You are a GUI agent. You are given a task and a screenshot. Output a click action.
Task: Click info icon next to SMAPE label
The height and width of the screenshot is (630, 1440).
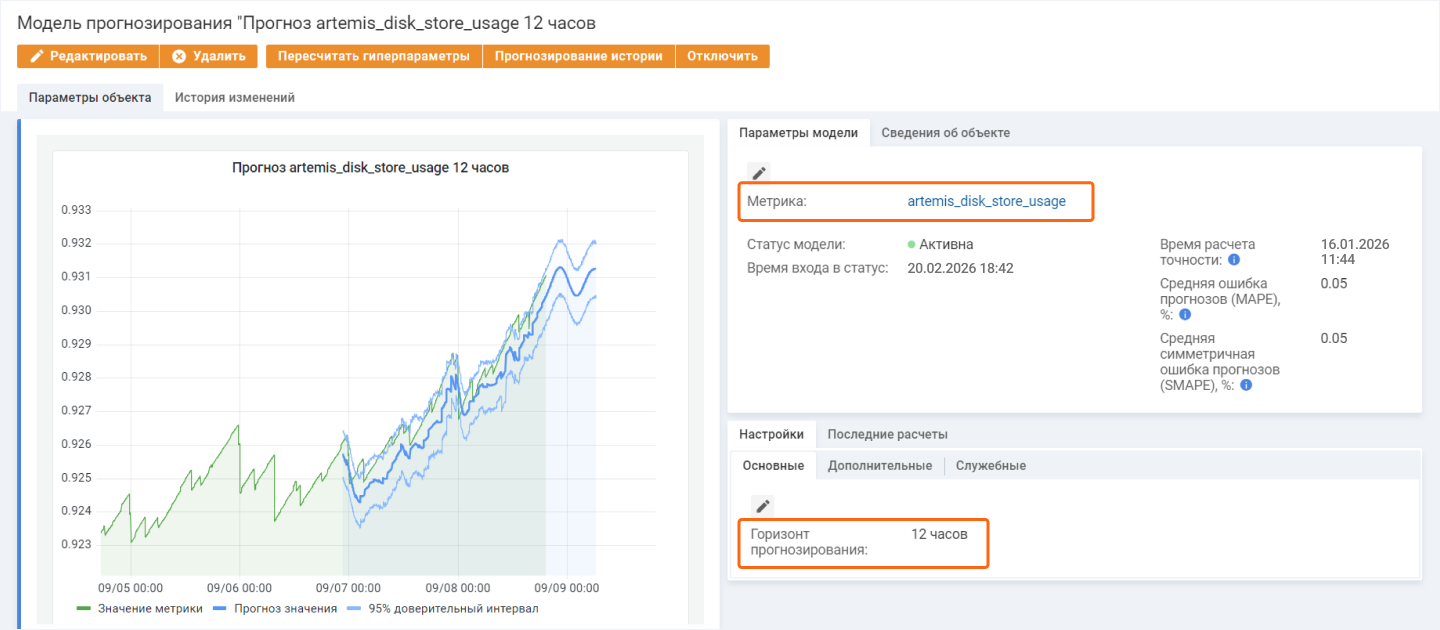pyautogui.click(x=1246, y=384)
